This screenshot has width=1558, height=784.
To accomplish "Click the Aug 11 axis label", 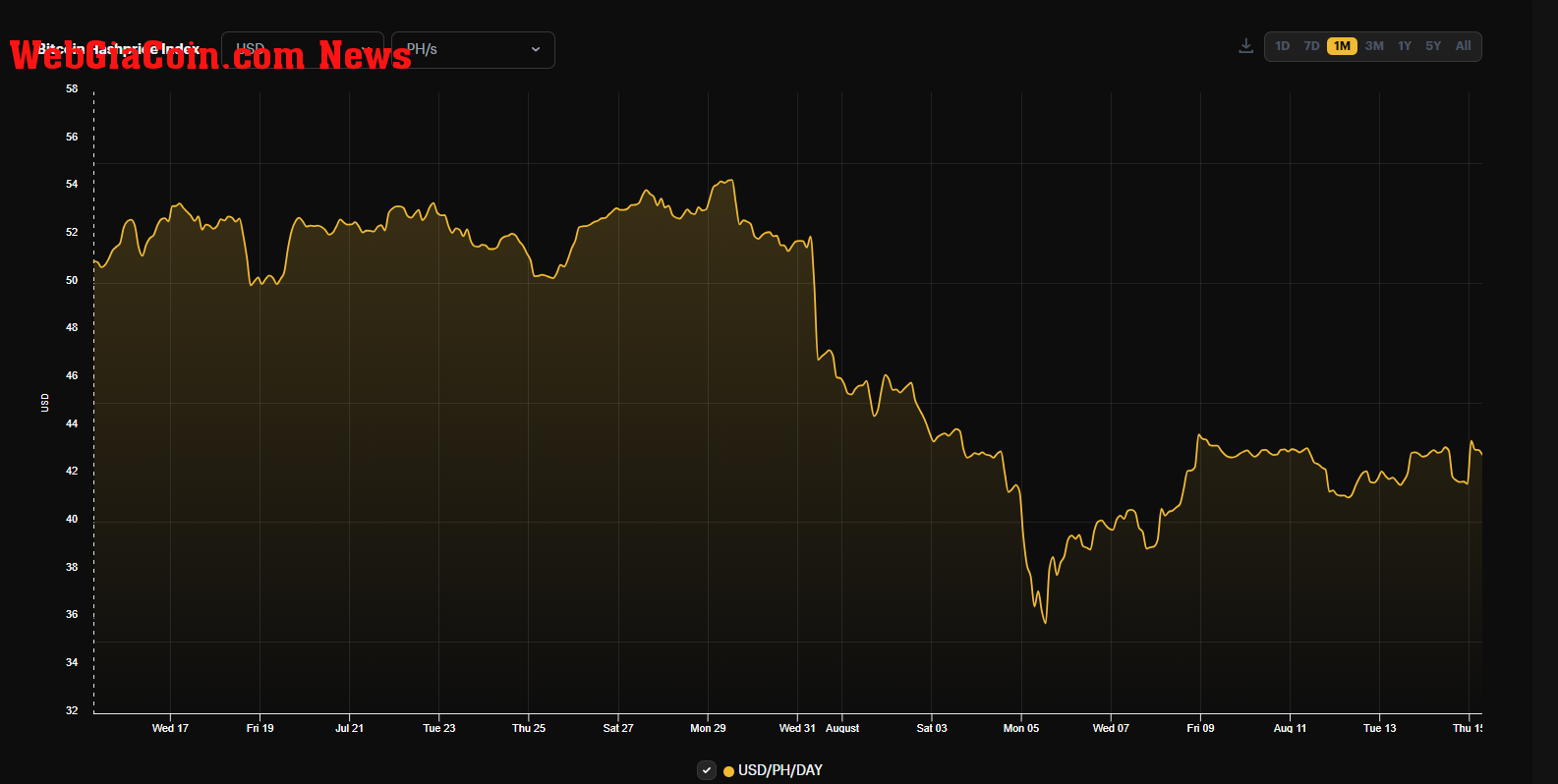I will pos(1290,728).
